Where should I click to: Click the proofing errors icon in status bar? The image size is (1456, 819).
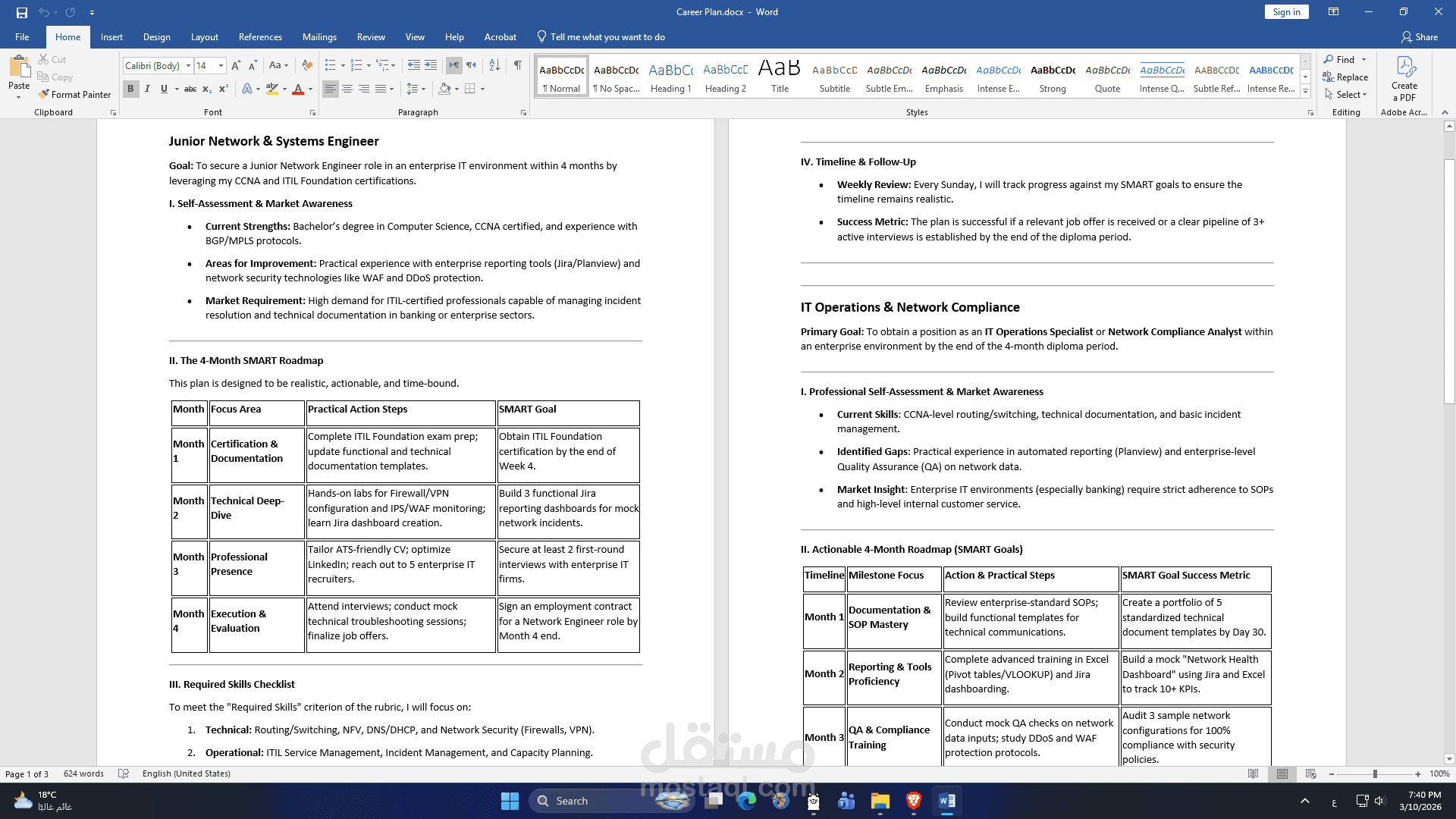(124, 774)
